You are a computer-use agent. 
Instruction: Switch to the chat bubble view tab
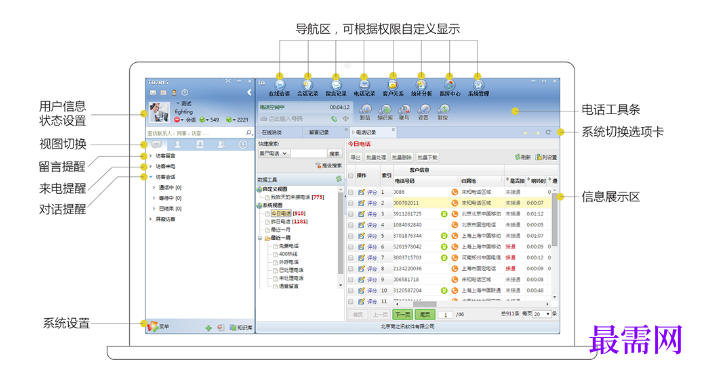click(156, 144)
